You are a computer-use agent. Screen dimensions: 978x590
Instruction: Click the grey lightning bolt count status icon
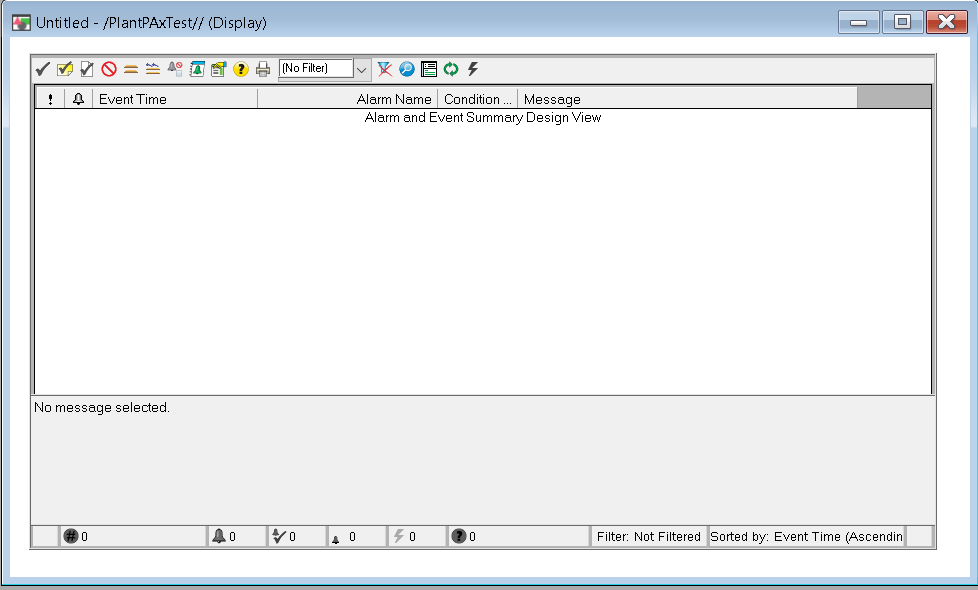(x=399, y=536)
